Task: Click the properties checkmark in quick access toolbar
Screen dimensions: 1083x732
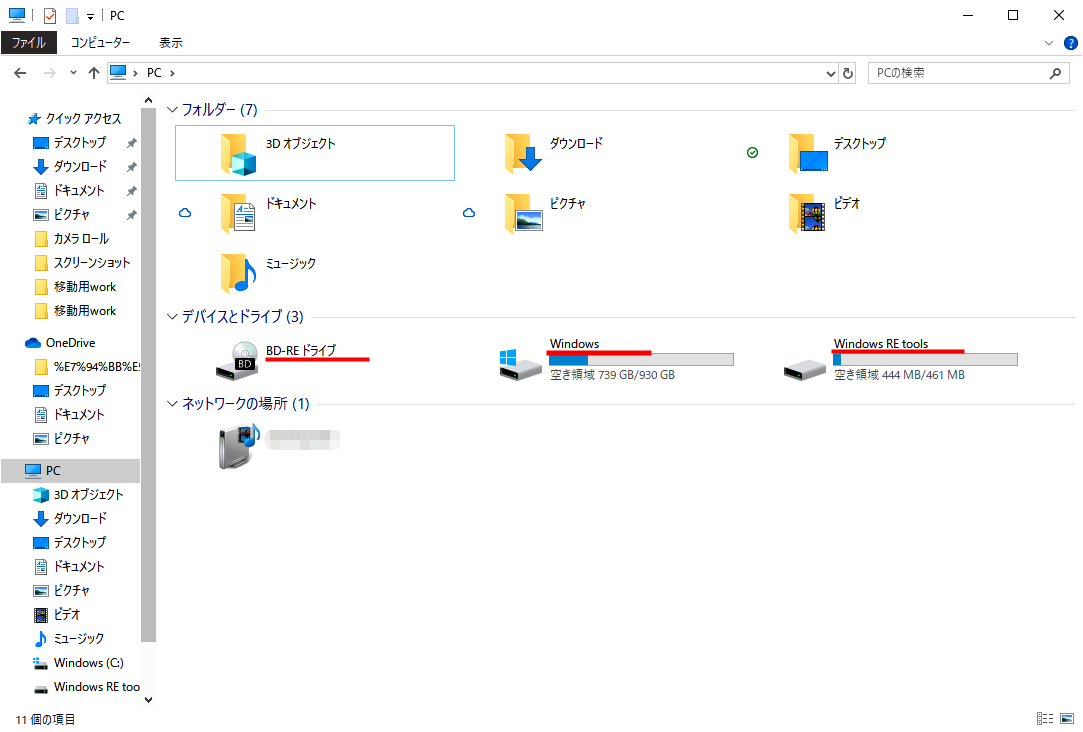Action: click(x=50, y=15)
